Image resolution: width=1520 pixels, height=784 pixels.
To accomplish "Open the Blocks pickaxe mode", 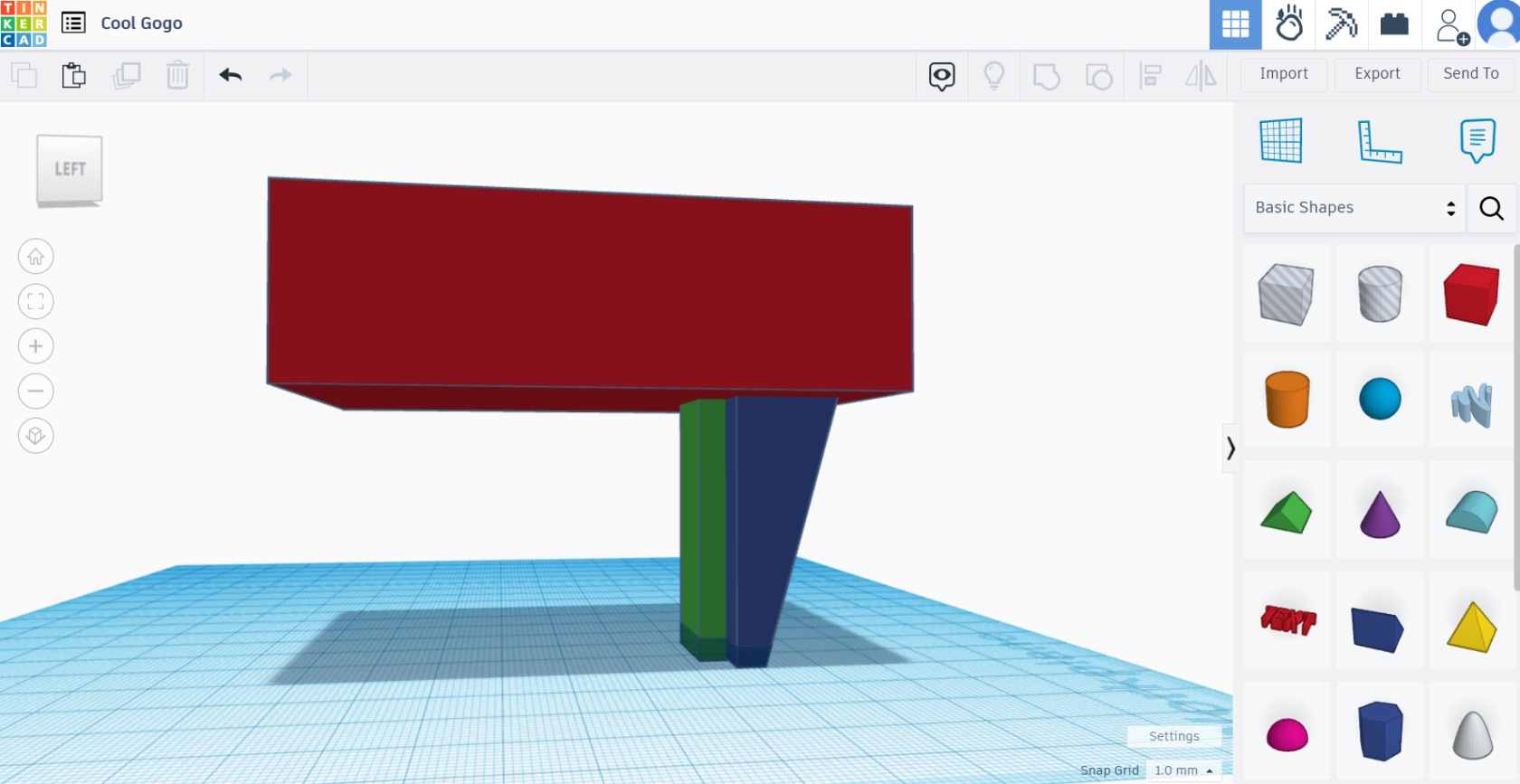I will point(1342,24).
